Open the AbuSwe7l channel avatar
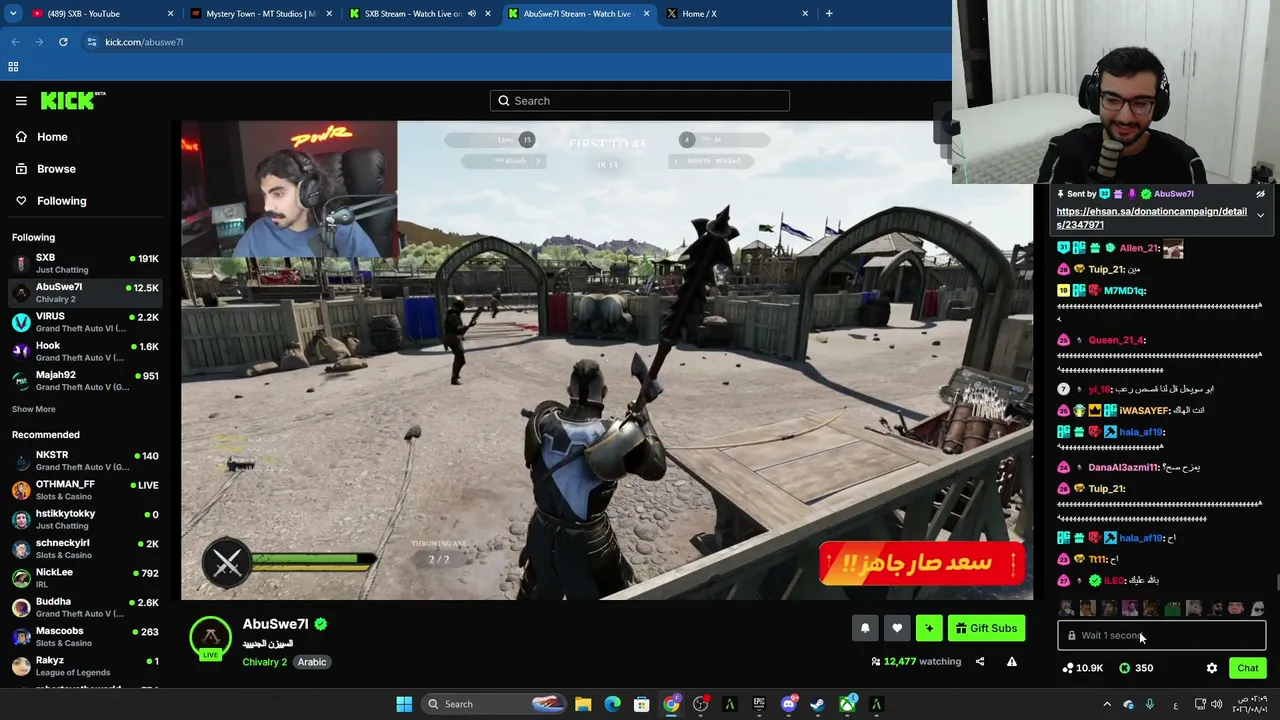The height and width of the screenshot is (720, 1280). (x=210, y=636)
